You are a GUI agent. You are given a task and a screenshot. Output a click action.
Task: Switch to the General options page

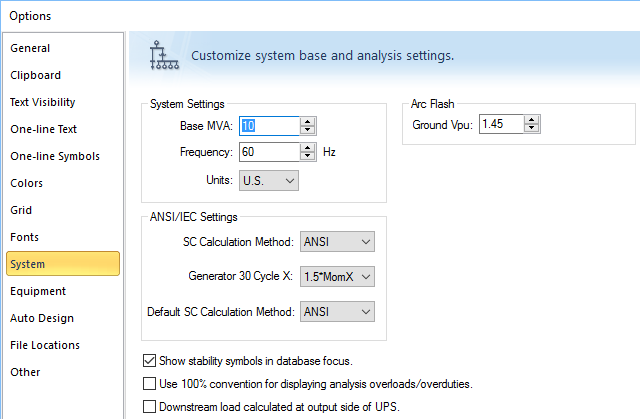(30, 48)
